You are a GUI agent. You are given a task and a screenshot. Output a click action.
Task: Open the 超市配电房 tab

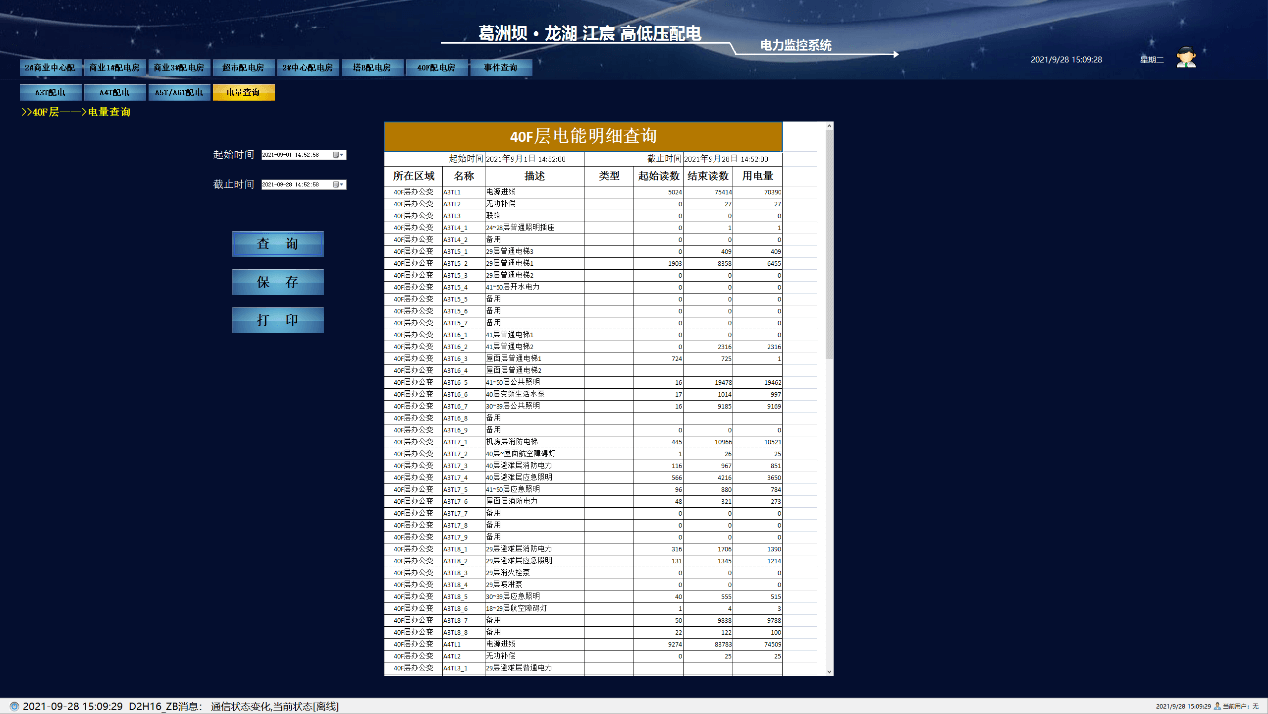pyautogui.click(x=242, y=68)
